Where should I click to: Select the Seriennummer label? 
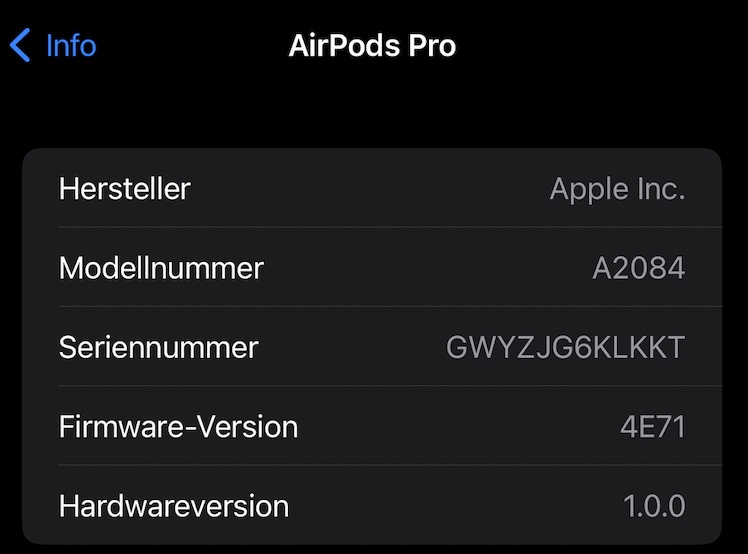pos(158,347)
